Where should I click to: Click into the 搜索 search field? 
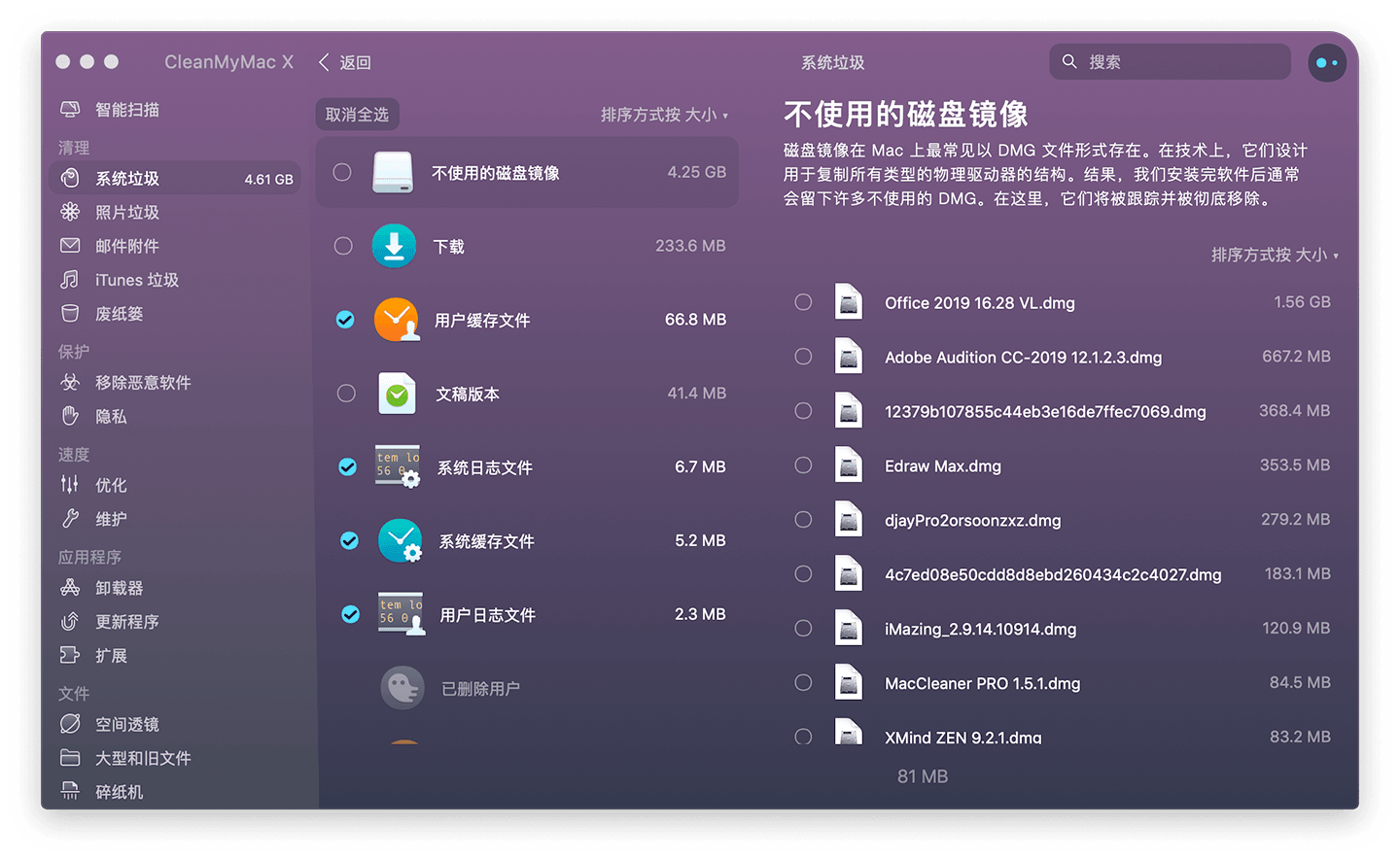click(x=1170, y=61)
